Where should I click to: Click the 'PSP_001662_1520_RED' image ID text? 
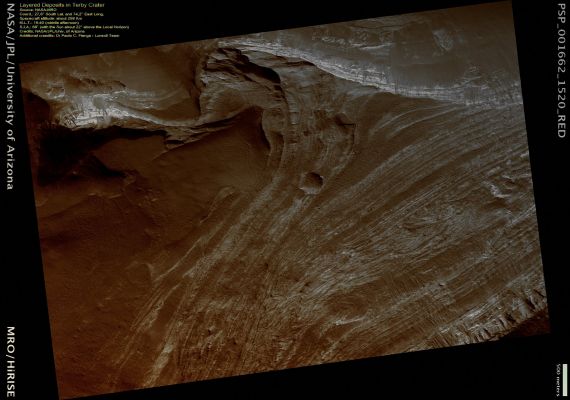point(561,70)
